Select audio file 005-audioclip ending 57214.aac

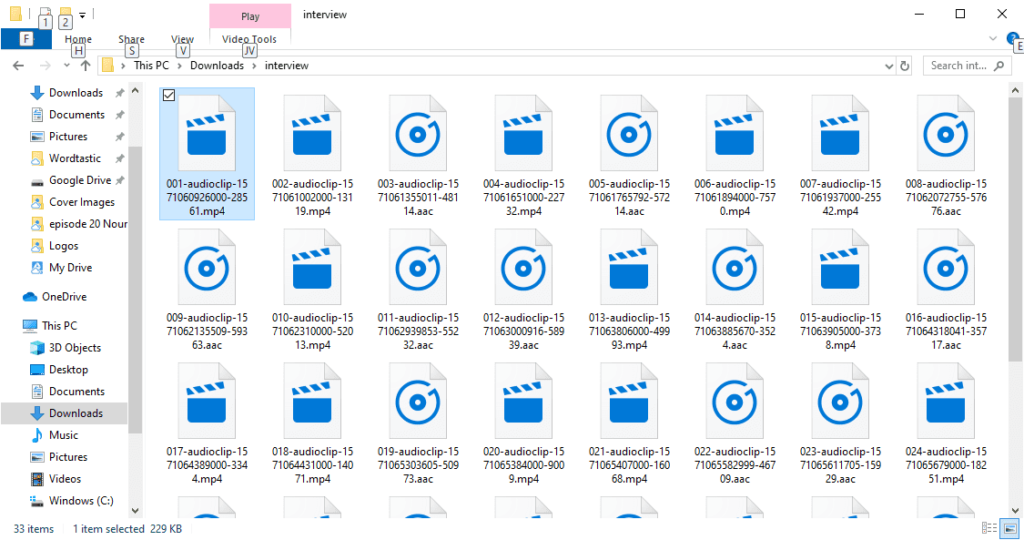coord(629,155)
